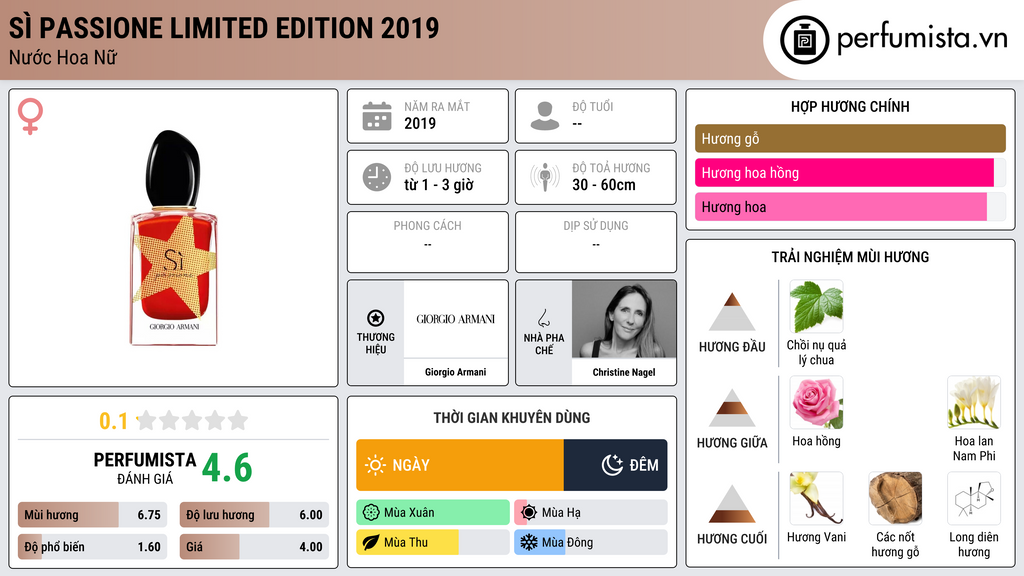Click the star badge icon above Thương hiệu
Image resolution: width=1024 pixels, height=576 pixels.
pyautogui.click(x=376, y=318)
